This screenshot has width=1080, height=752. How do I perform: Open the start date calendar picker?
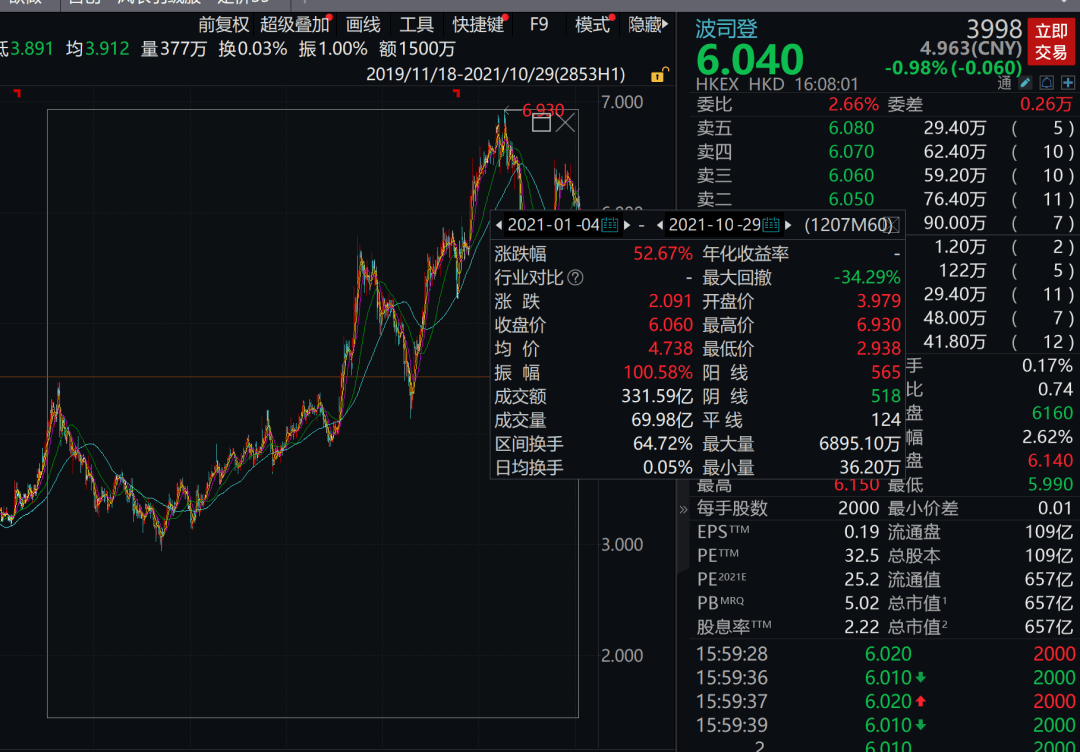point(610,224)
